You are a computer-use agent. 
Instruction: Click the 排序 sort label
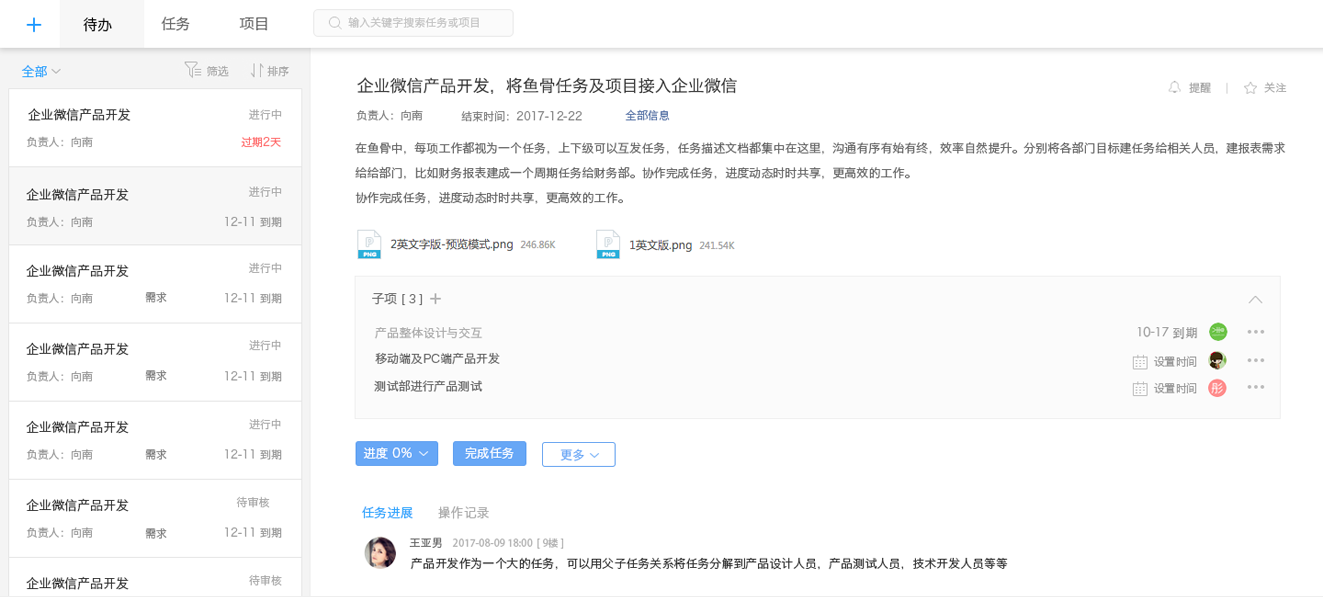(278, 71)
